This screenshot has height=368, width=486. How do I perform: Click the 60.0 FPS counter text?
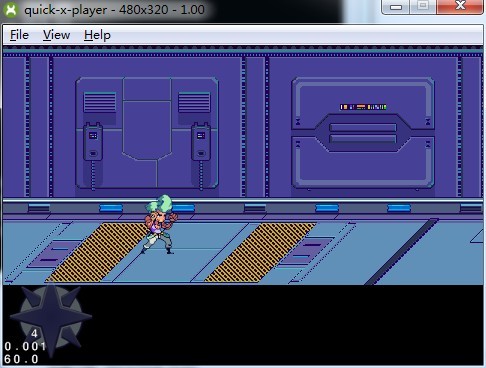(21, 359)
